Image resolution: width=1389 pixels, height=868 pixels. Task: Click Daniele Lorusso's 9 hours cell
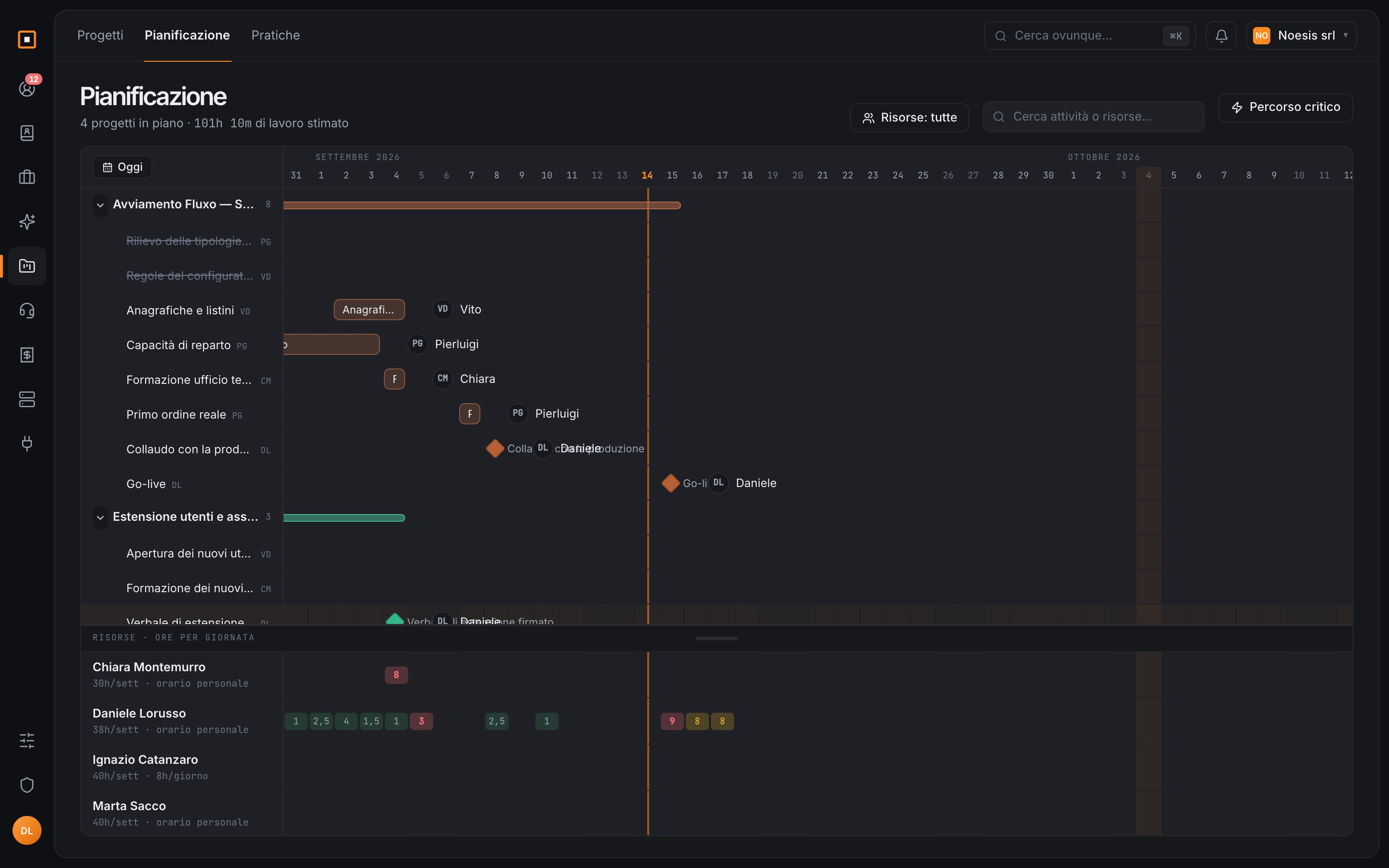pyautogui.click(x=672, y=721)
